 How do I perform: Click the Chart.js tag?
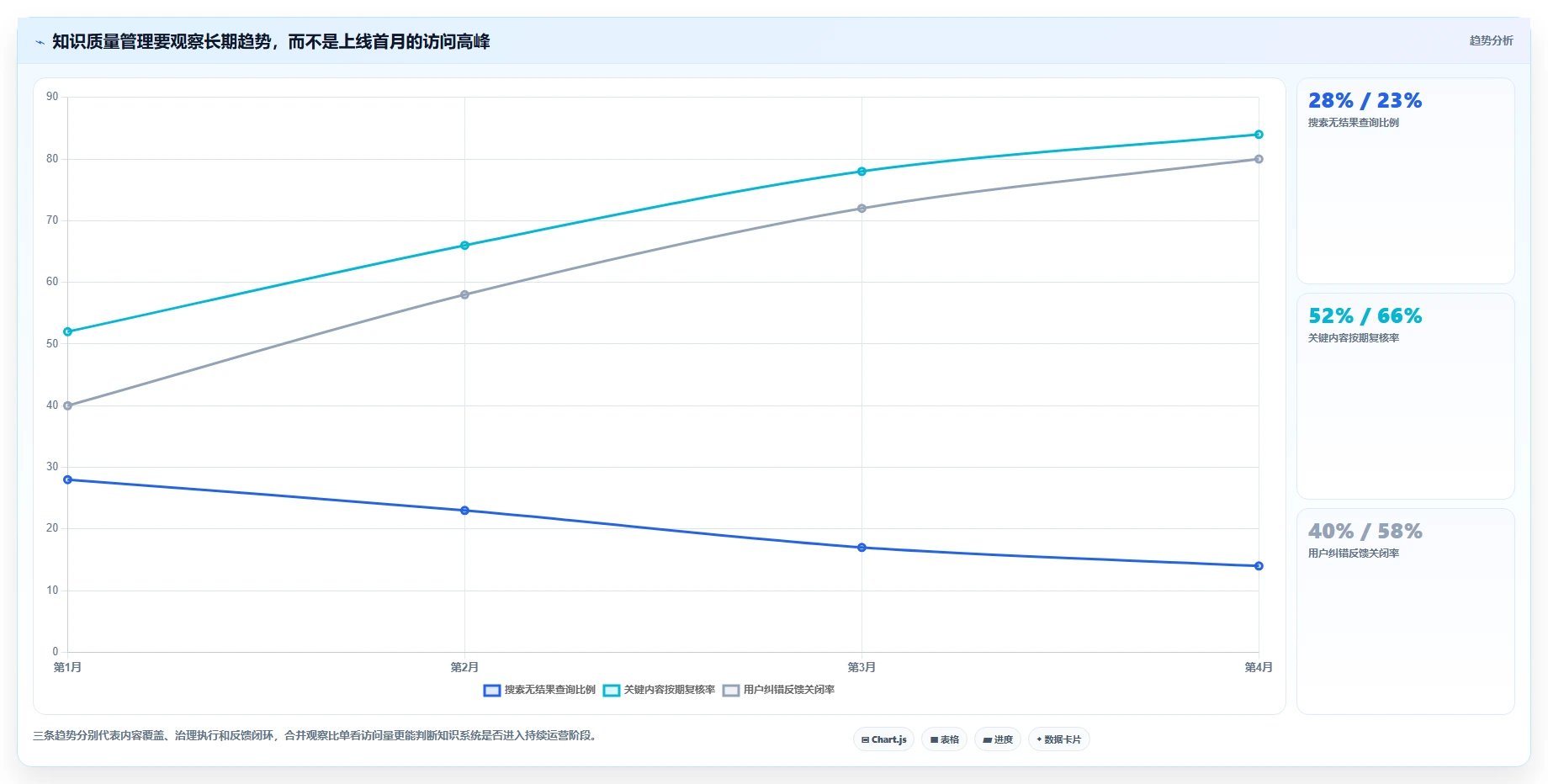click(x=883, y=739)
